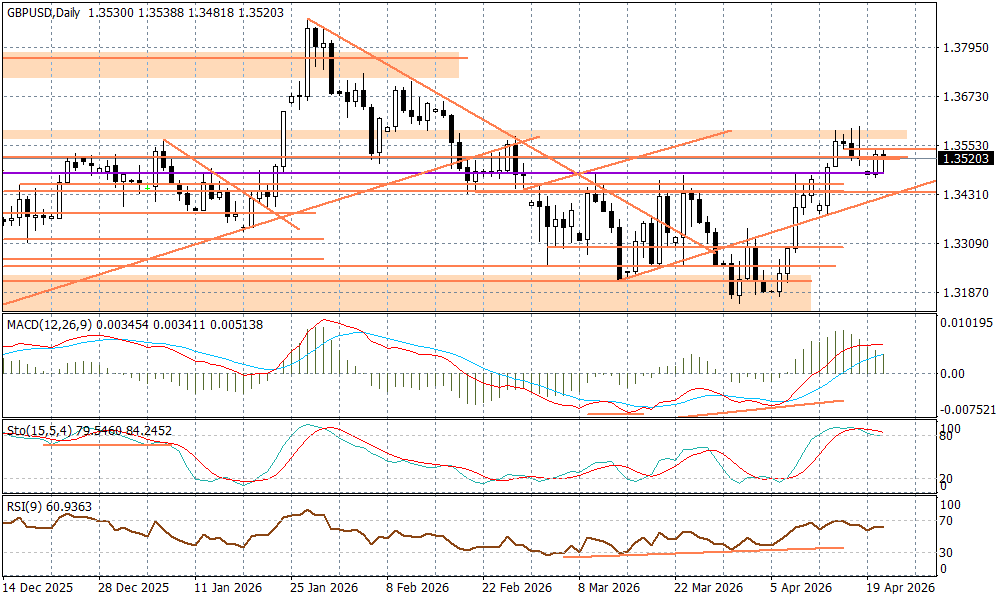Click the MACD -0.007521 scale value
The height and width of the screenshot is (600, 1000).
click(x=968, y=408)
